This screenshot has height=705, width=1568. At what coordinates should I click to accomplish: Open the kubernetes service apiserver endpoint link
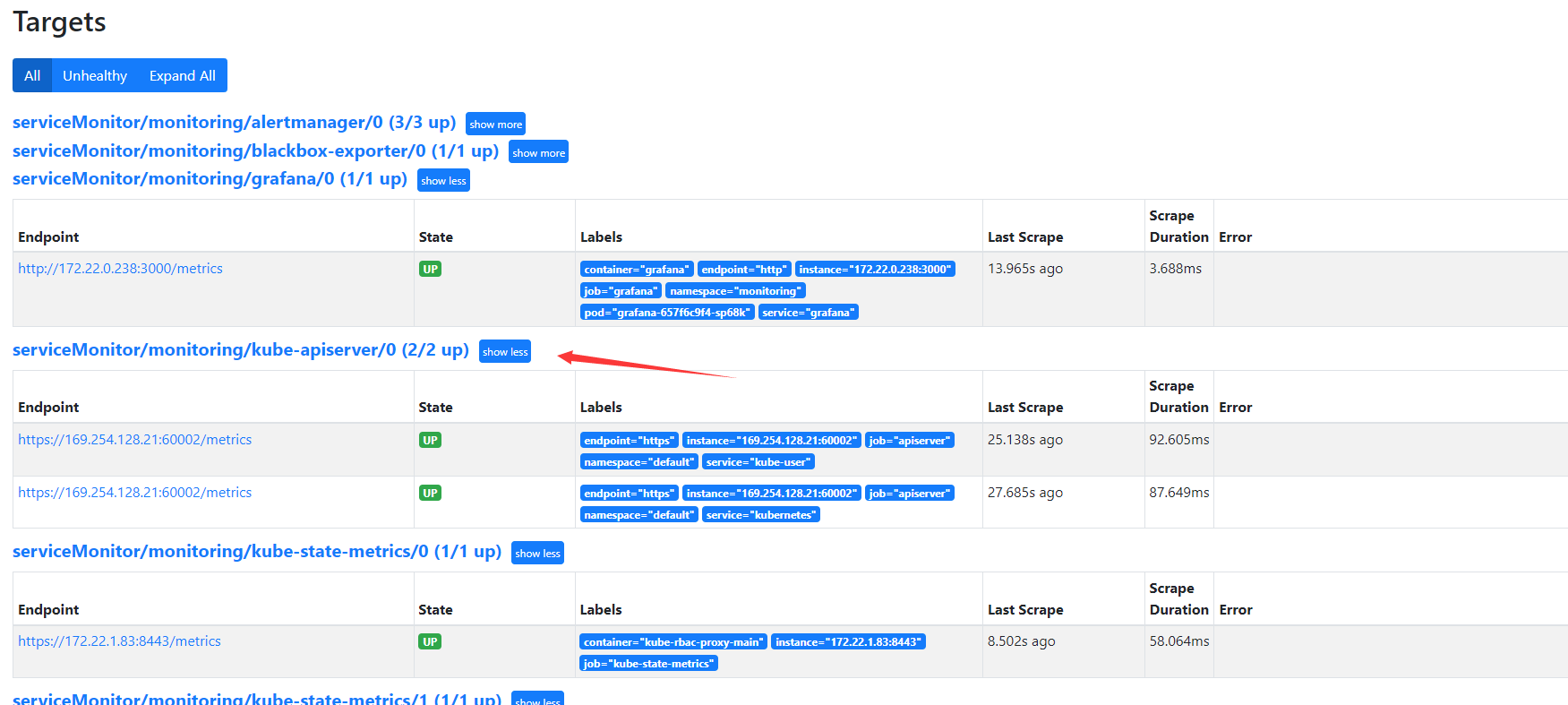pos(134,493)
